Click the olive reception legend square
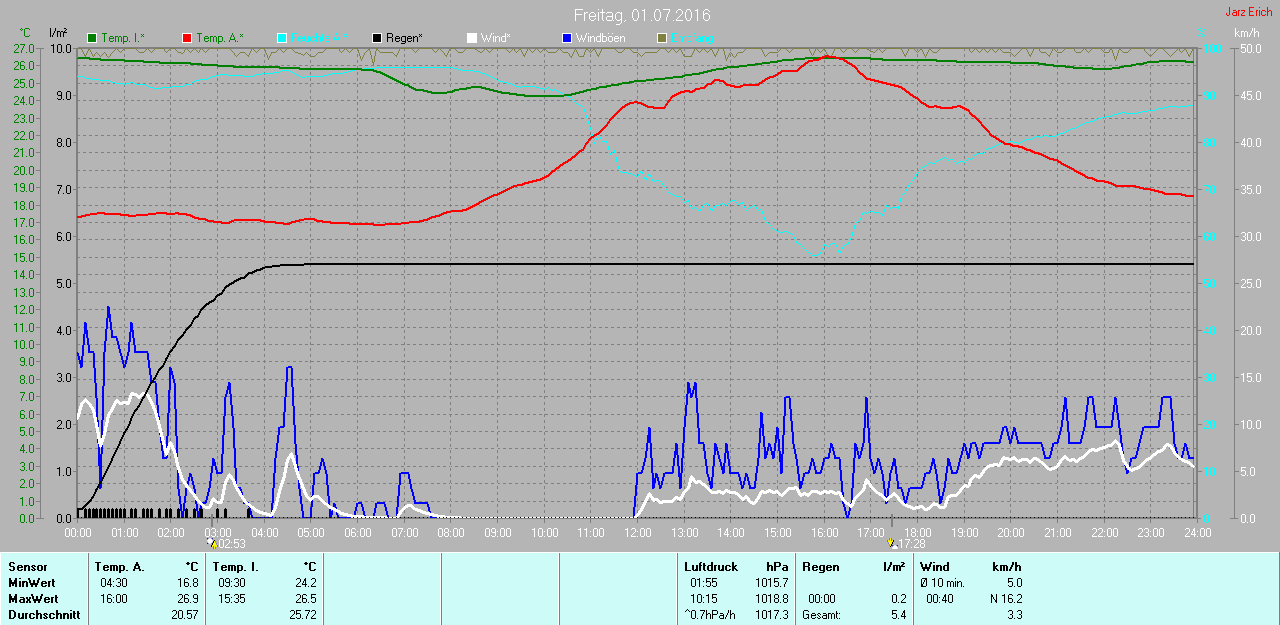Image resolution: width=1280 pixels, height=625 pixels. pyautogui.click(x=661, y=38)
